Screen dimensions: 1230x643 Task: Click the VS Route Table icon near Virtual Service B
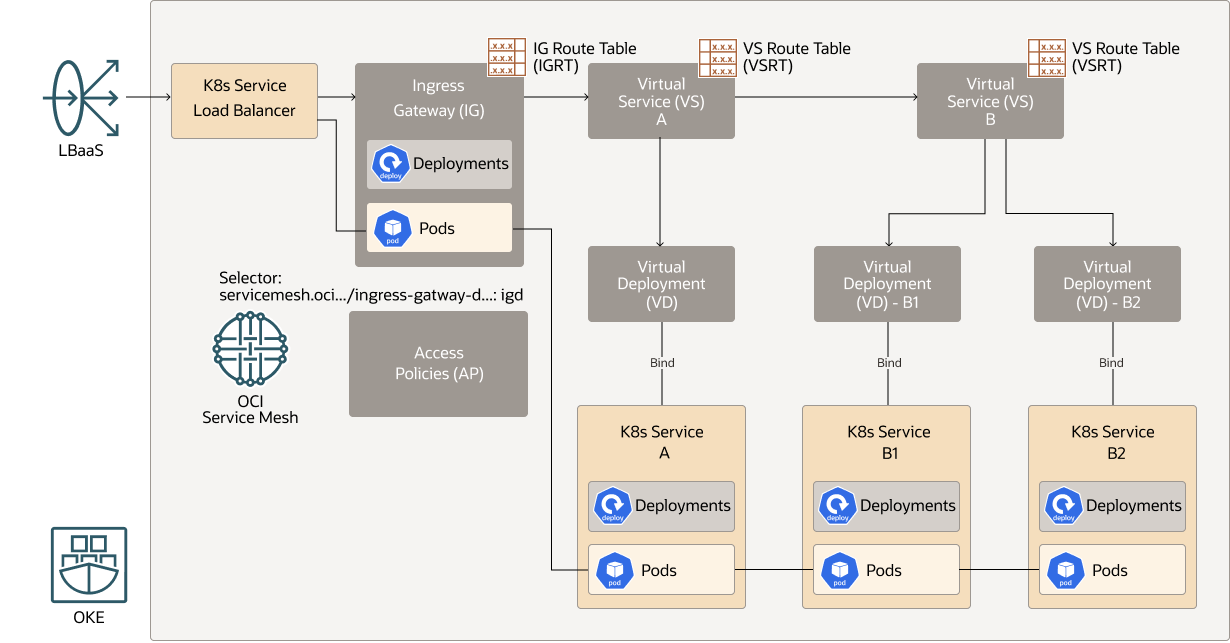1047,57
